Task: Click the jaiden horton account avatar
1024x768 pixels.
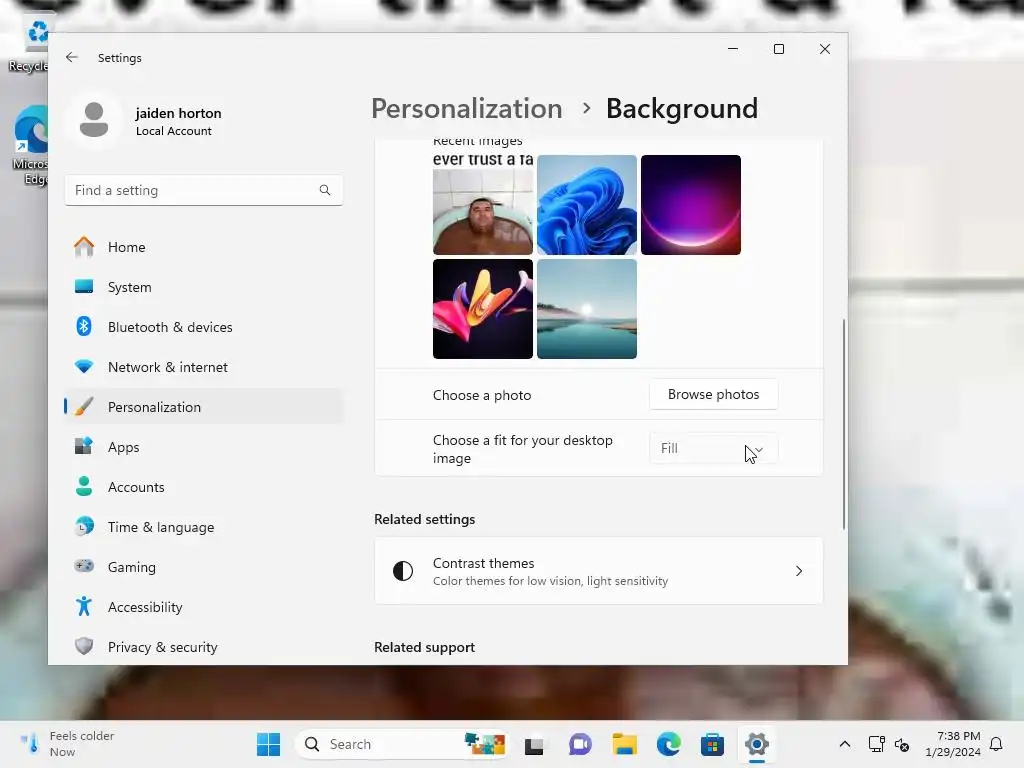Action: [94, 120]
